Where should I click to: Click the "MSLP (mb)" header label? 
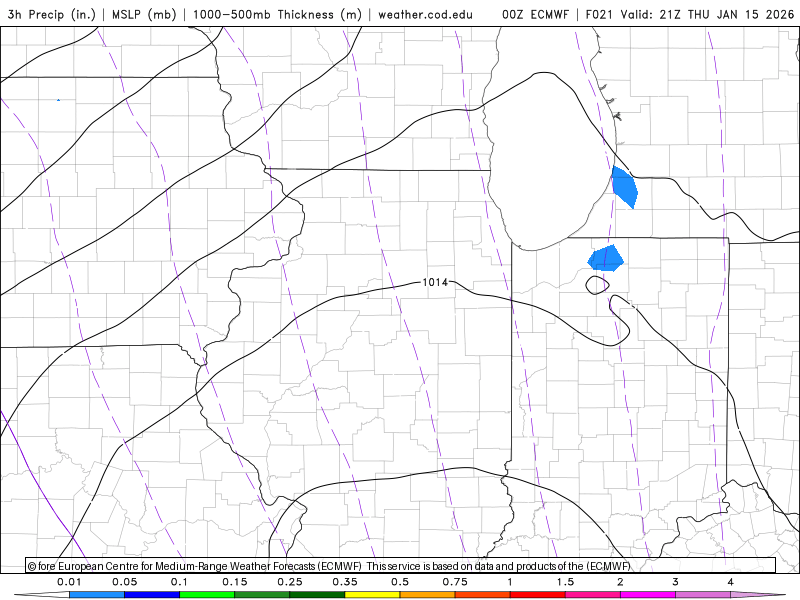point(143,14)
